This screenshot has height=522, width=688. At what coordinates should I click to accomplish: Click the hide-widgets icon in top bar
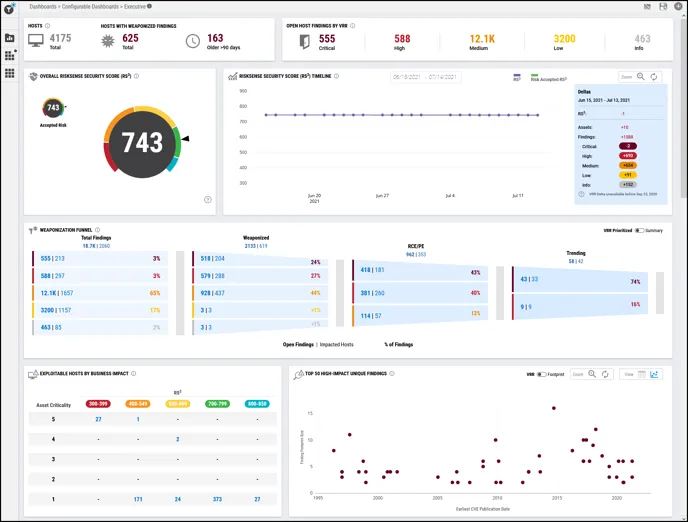647,7
